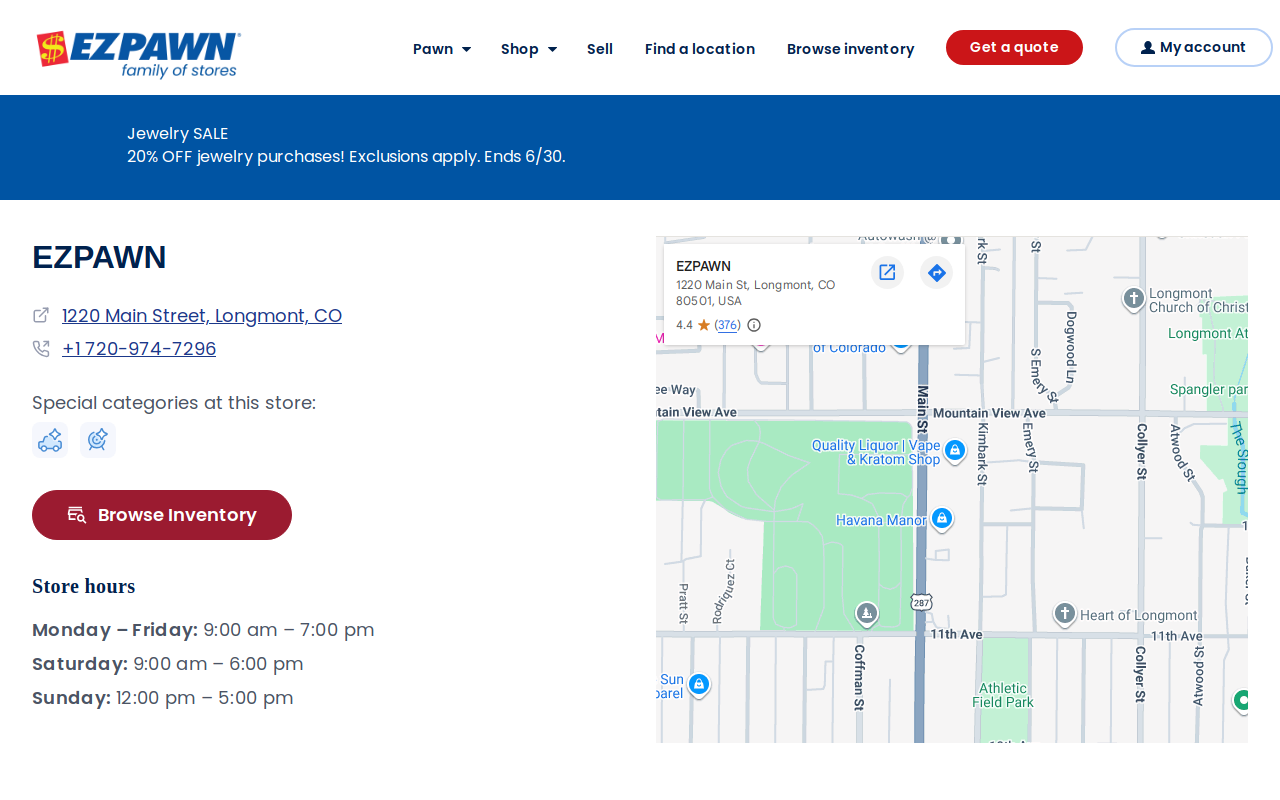Click the blue directions arrow icon
Screen dimensions: 1280x800
[936, 272]
